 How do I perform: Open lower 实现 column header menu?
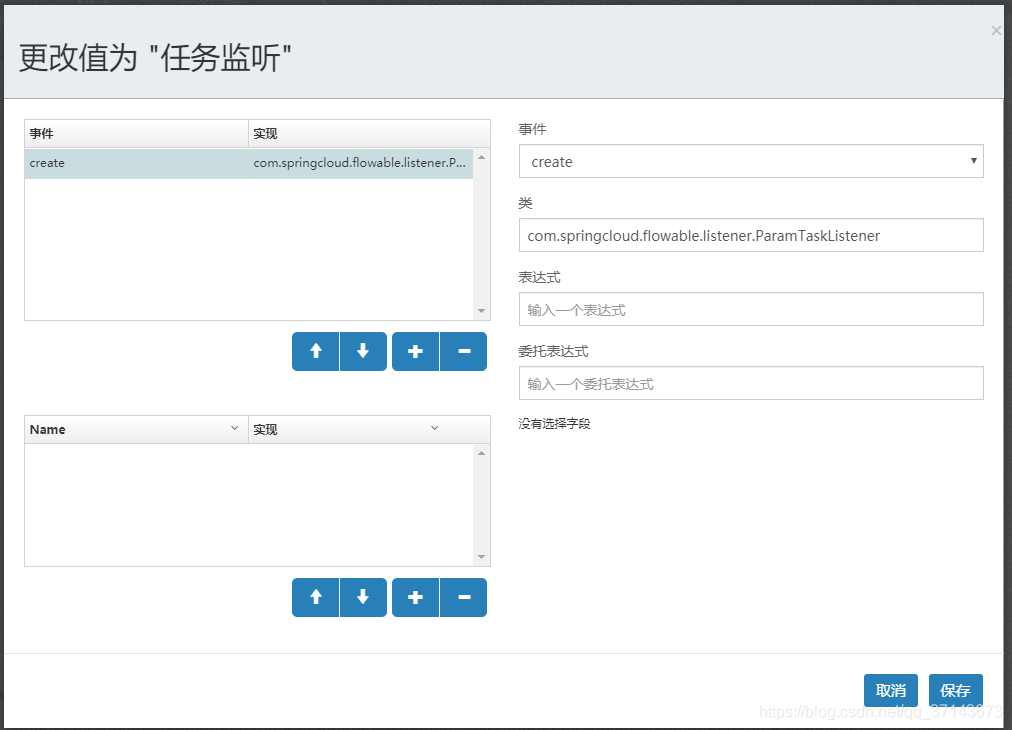point(434,429)
